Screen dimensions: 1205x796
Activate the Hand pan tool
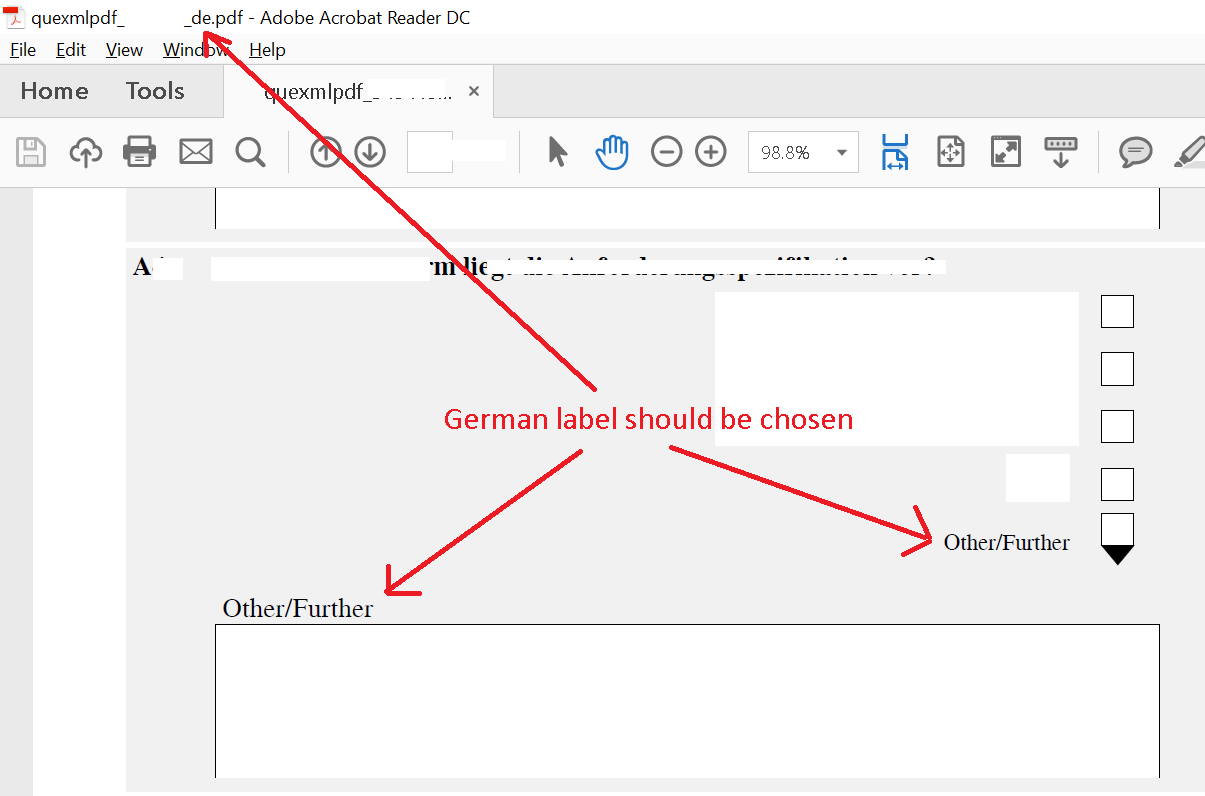[612, 152]
